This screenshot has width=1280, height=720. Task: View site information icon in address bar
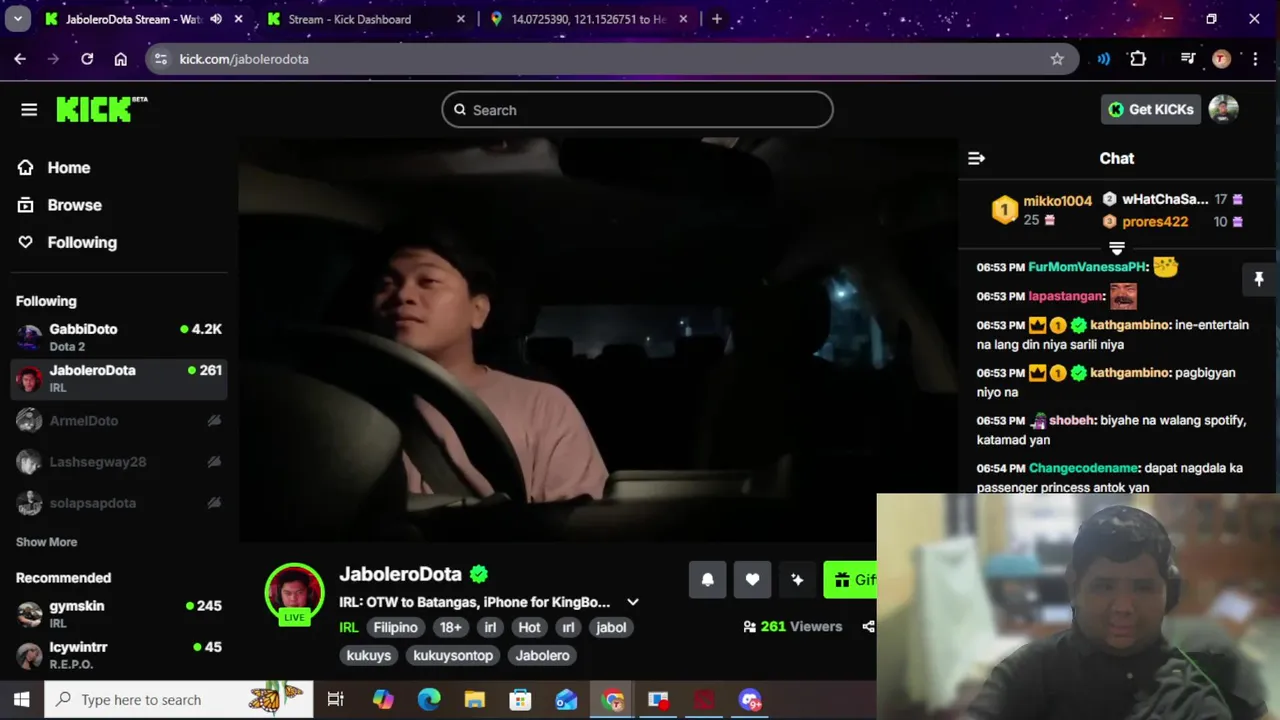pos(161,59)
